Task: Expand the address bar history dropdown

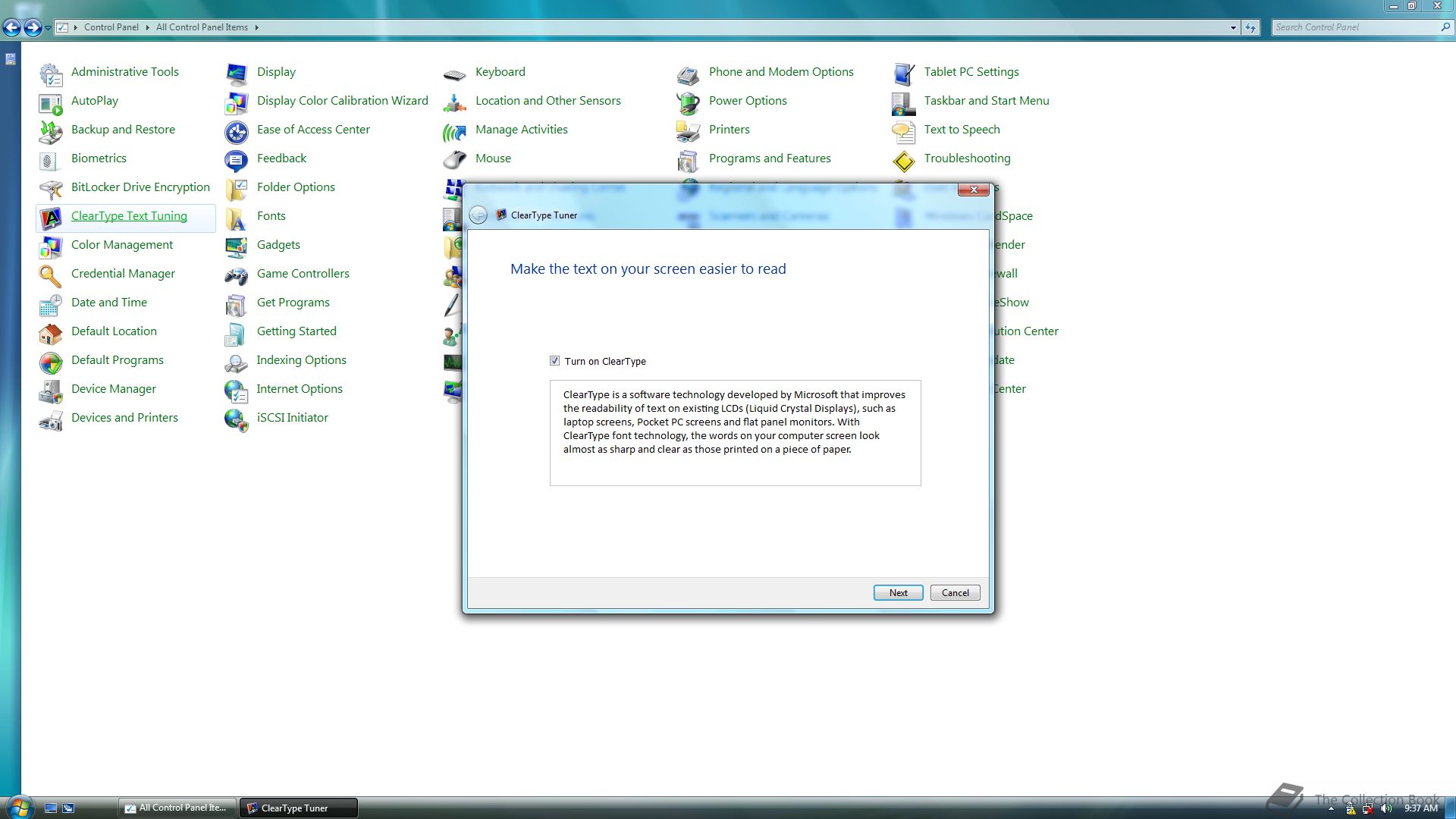Action: point(1233,27)
